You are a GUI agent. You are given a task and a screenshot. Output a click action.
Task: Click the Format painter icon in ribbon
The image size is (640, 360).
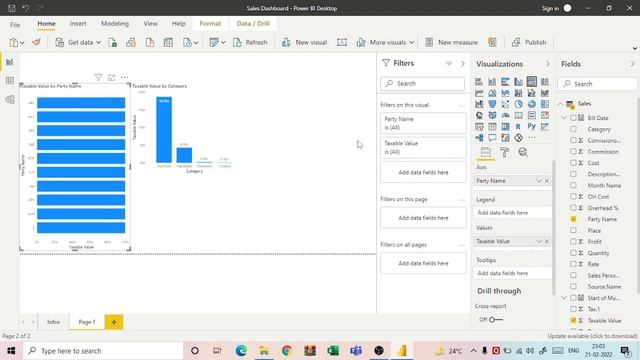(x=36, y=42)
